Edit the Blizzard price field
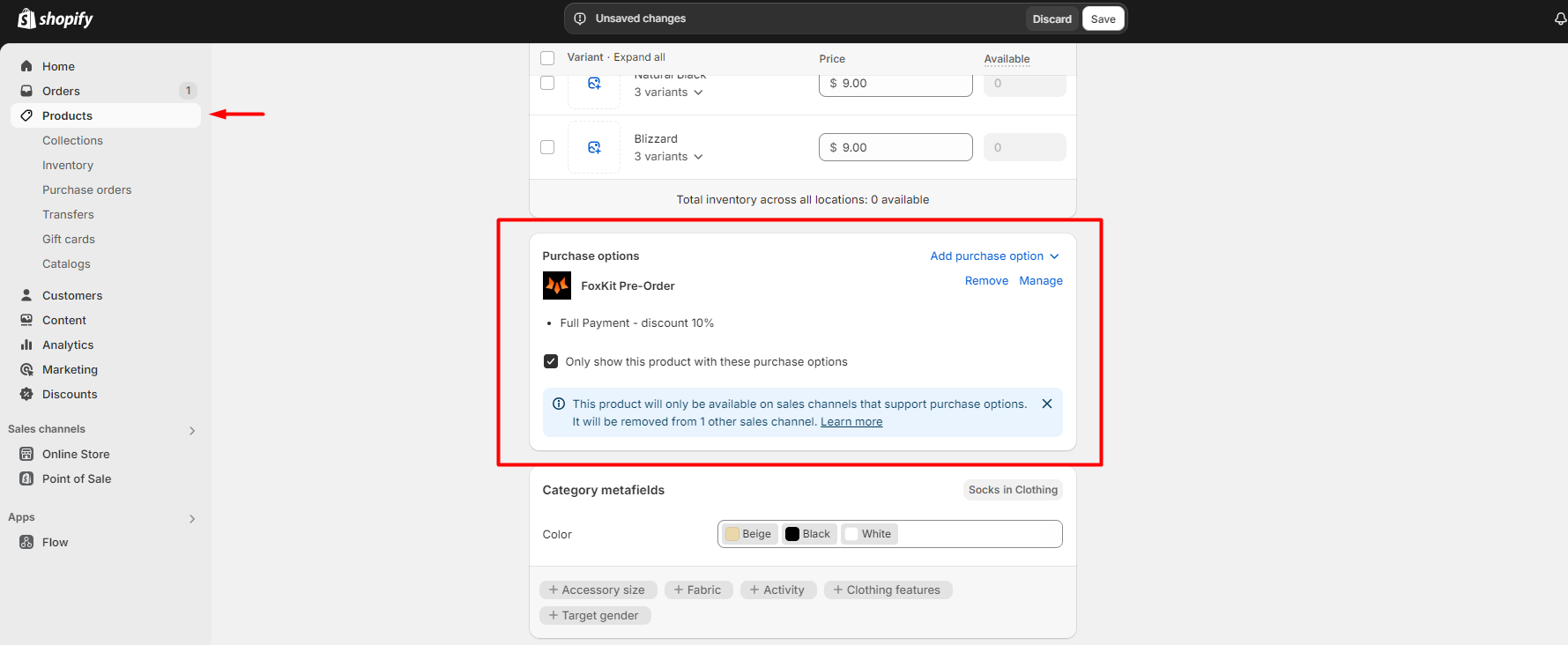Viewport: 1568px width, 645px height. coord(895,147)
